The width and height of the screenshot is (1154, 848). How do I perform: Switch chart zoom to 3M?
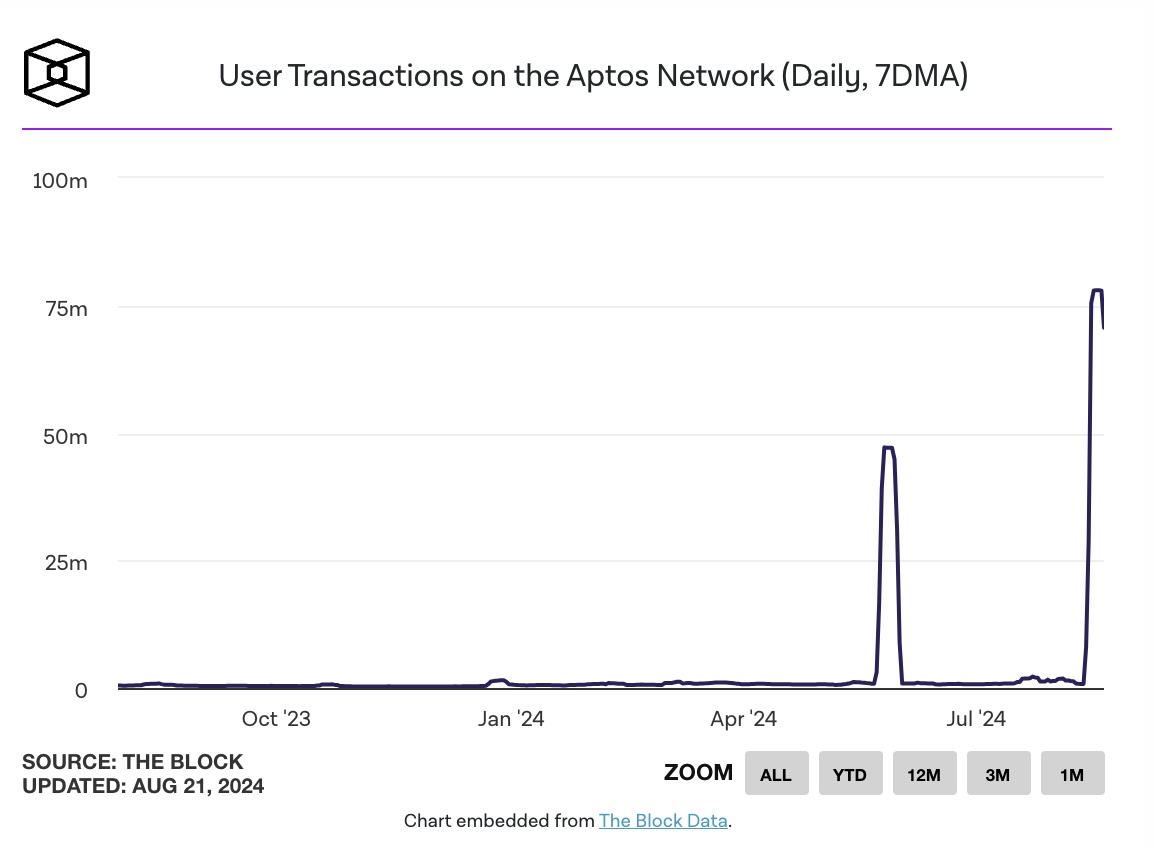point(998,773)
